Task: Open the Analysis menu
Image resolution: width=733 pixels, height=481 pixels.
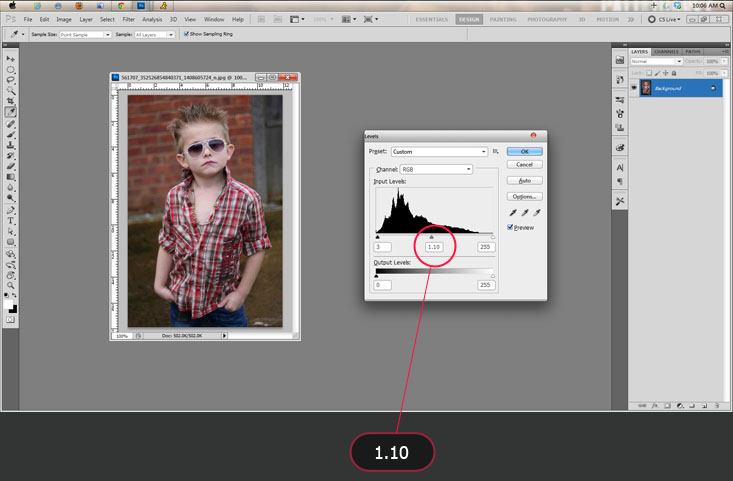Action: 152,19
